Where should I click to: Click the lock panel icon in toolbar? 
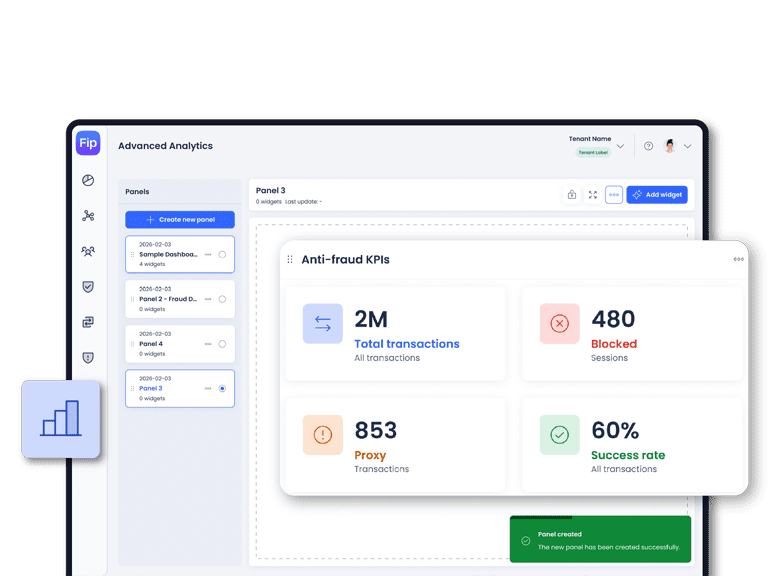point(572,195)
